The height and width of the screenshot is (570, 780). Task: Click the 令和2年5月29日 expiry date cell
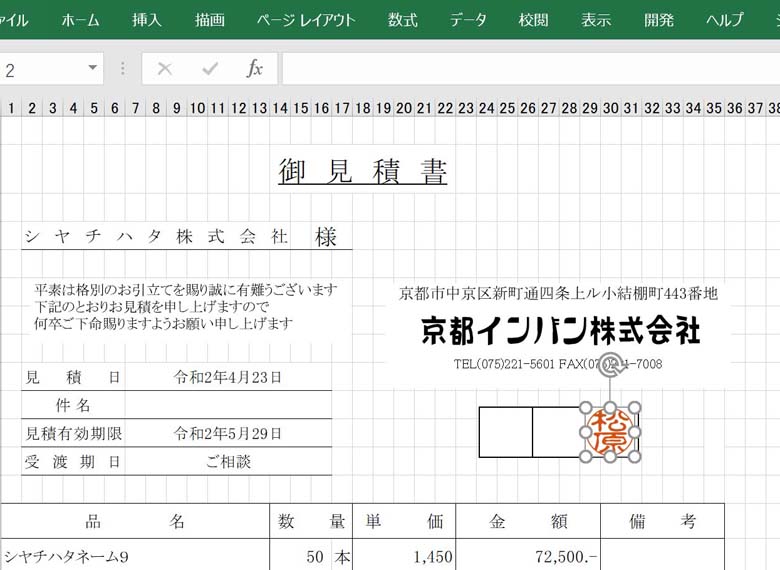click(228, 433)
